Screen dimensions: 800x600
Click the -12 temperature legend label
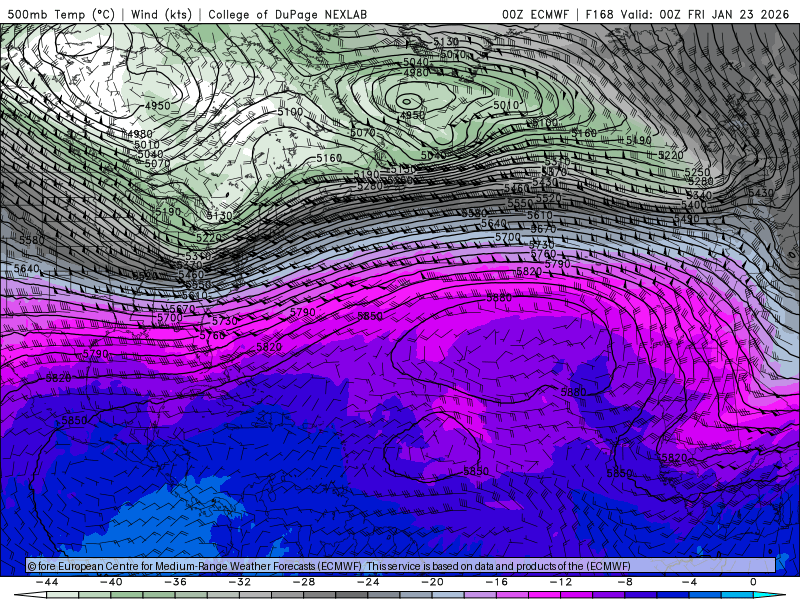pyautogui.click(x=561, y=582)
